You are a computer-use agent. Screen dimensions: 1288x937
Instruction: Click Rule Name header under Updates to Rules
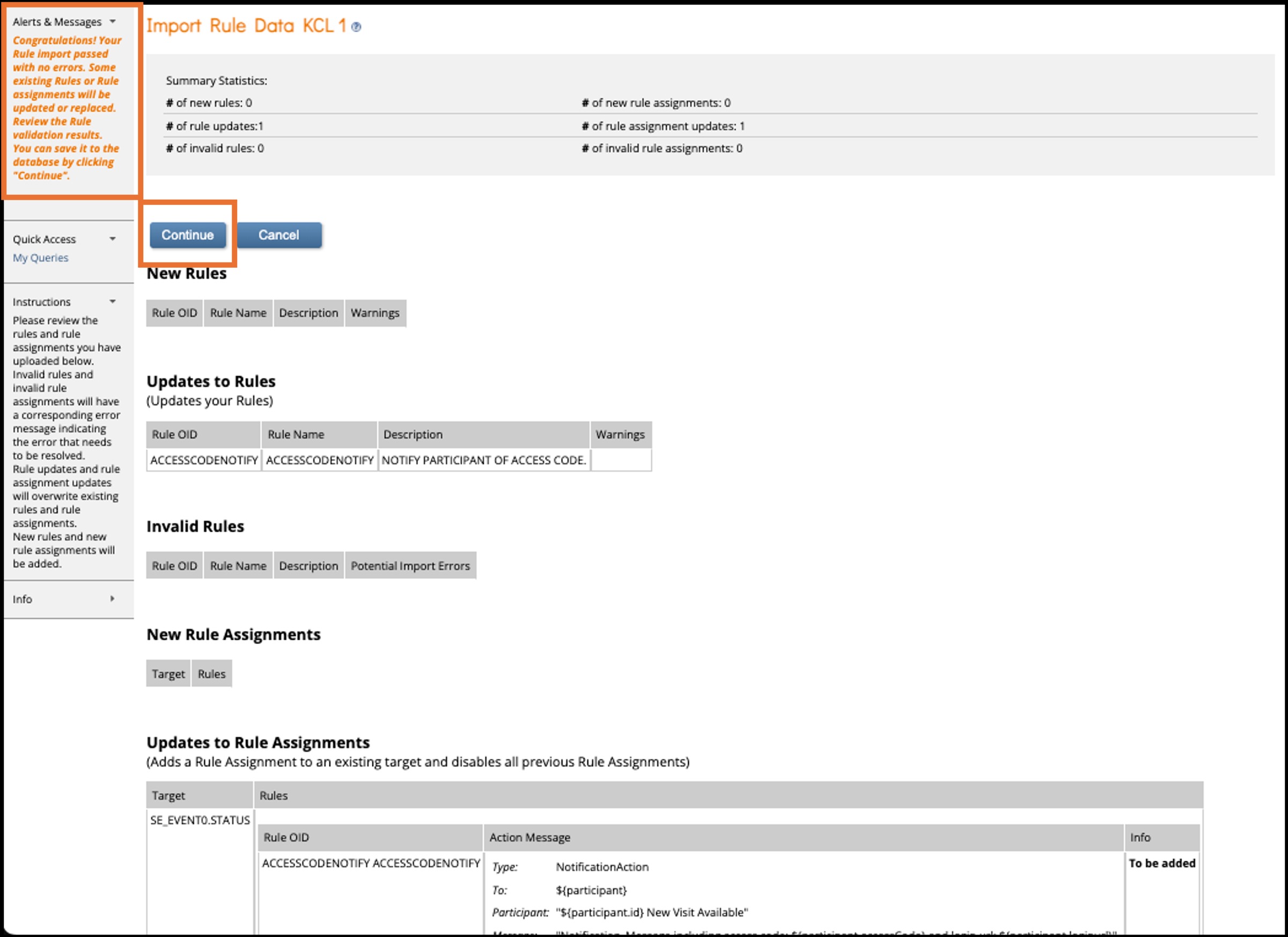[x=296, y=435]
